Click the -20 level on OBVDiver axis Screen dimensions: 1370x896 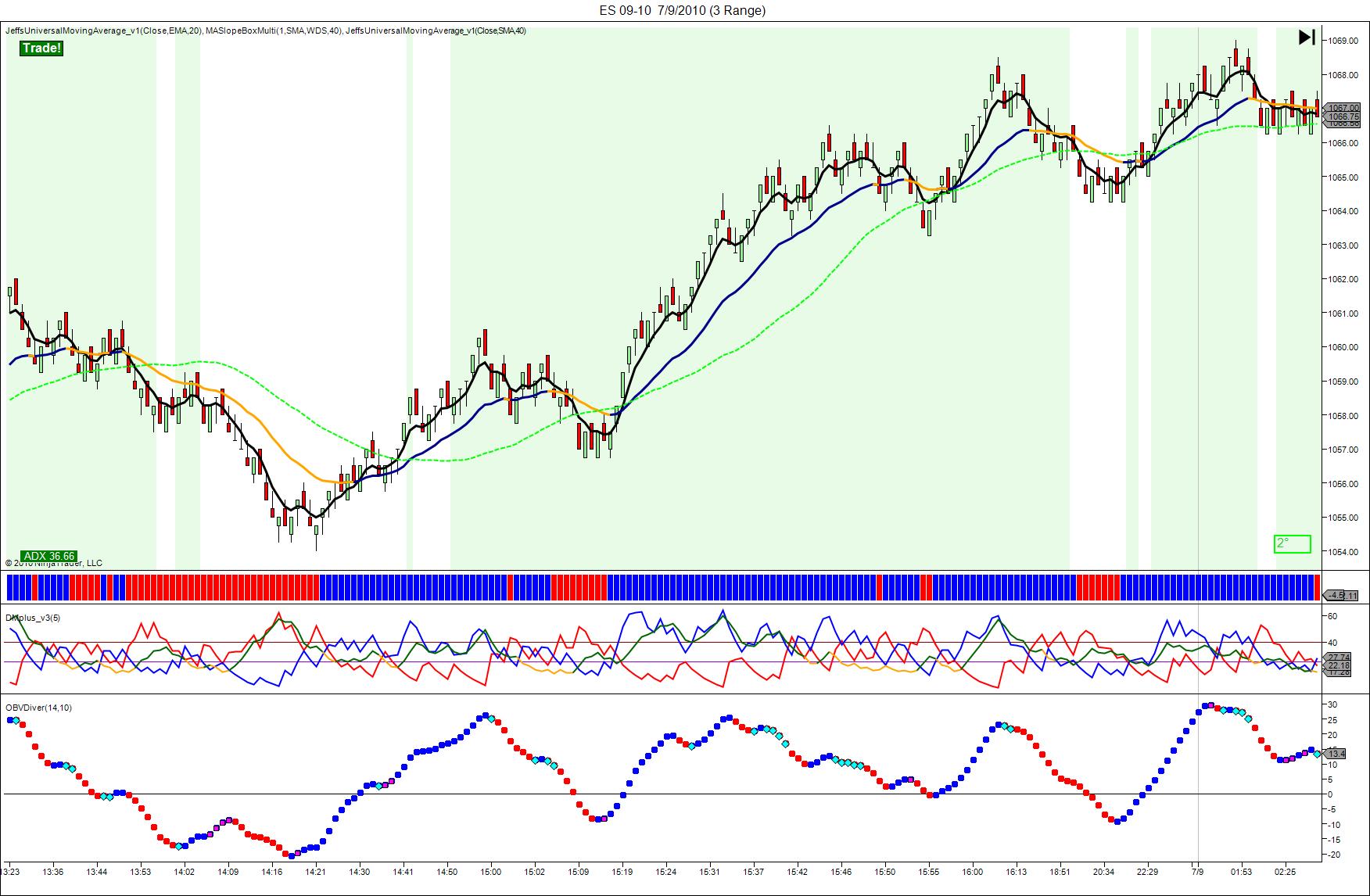click(x=1332, y=855)
